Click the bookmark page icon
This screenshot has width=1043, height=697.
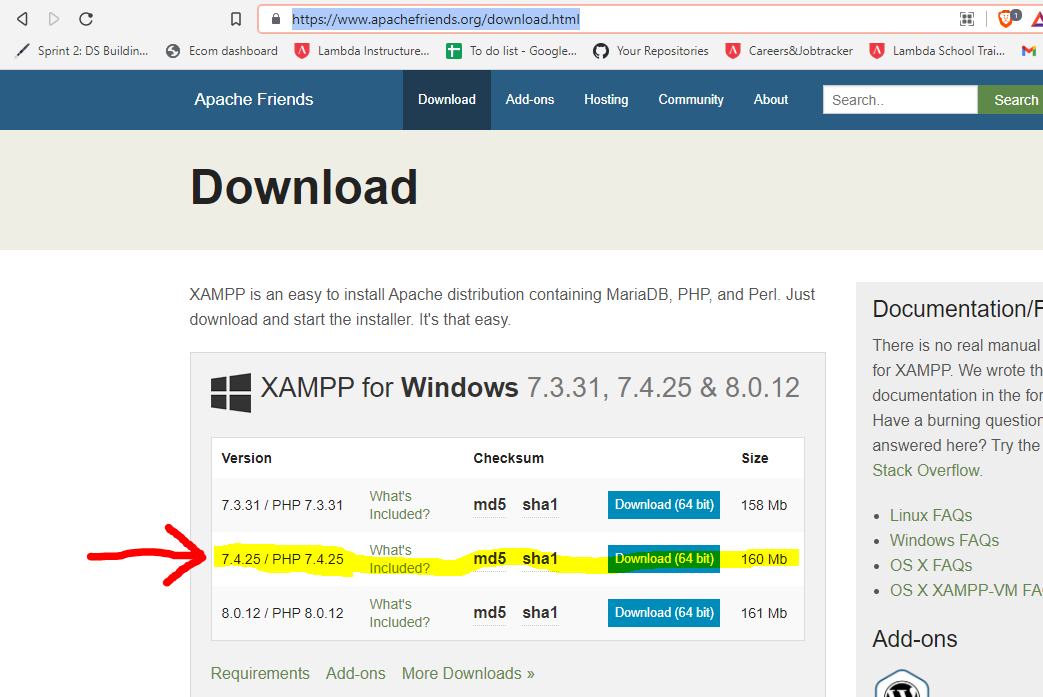point(236,19)
